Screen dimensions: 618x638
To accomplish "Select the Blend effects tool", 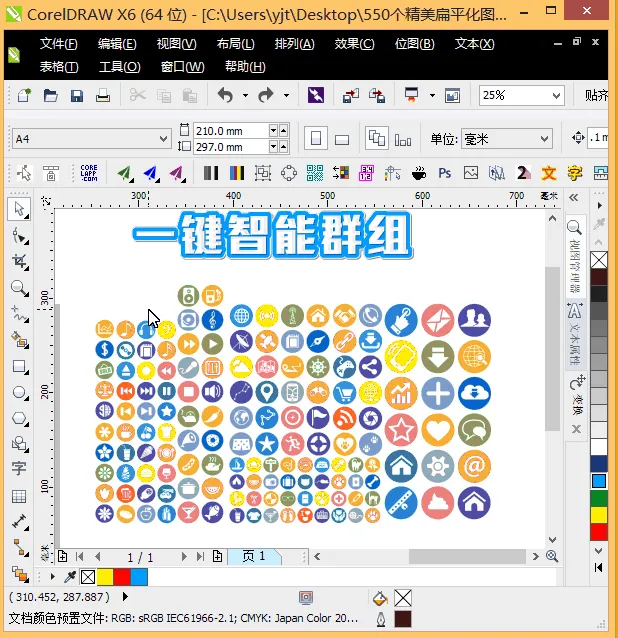I will (19, 574).
